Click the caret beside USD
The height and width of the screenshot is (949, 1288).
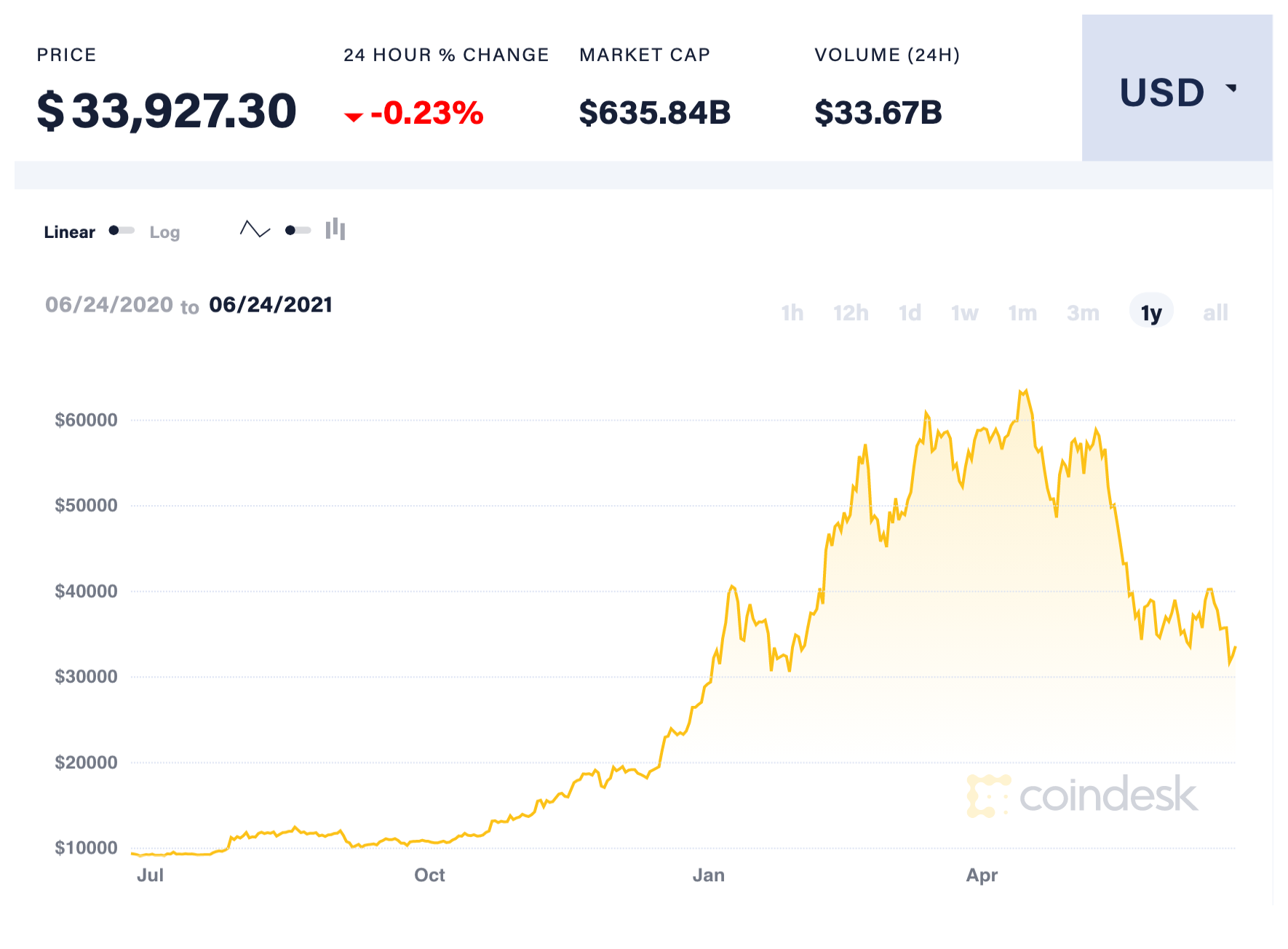pos(1233,87)
